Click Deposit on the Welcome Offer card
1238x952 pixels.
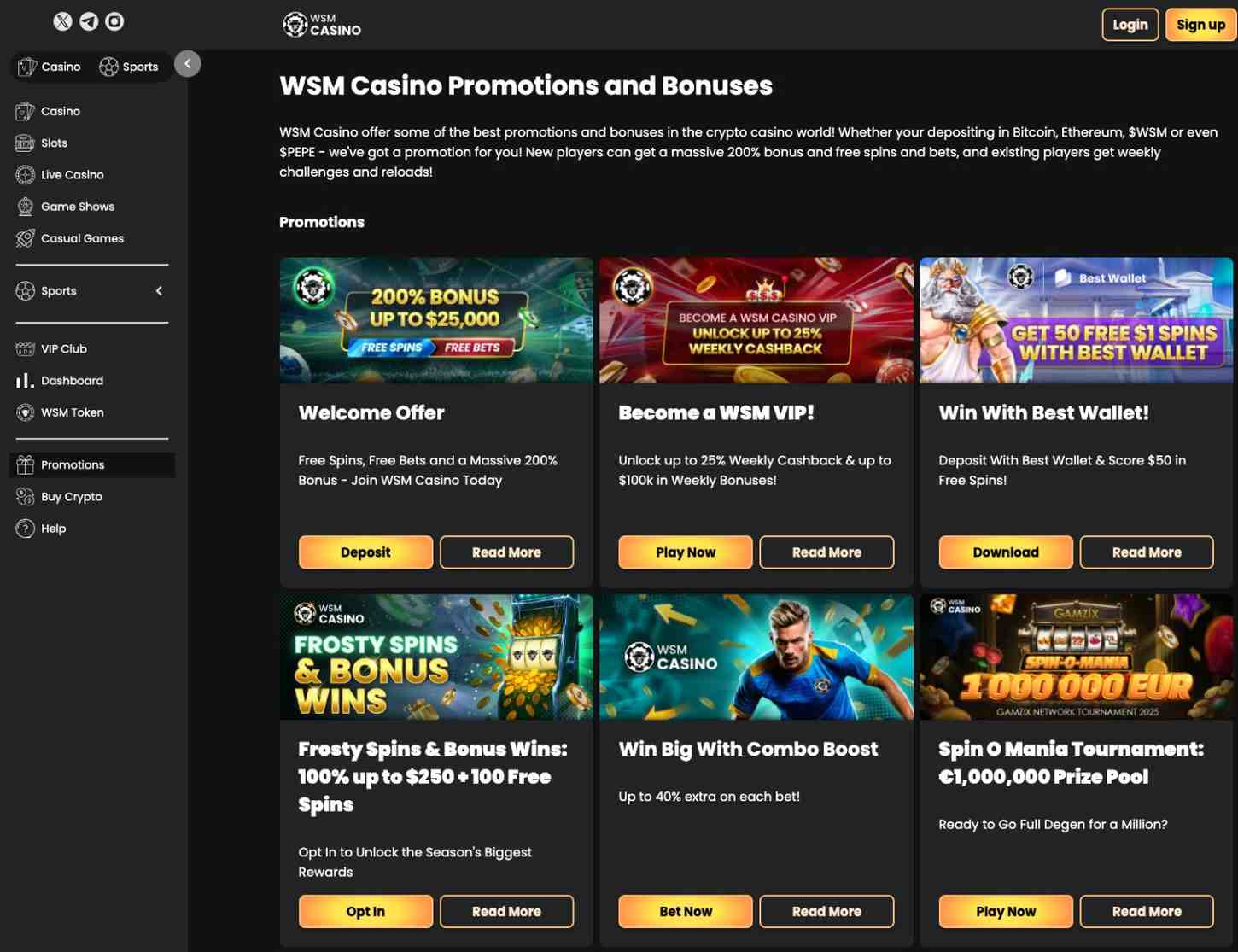(365, 552)
